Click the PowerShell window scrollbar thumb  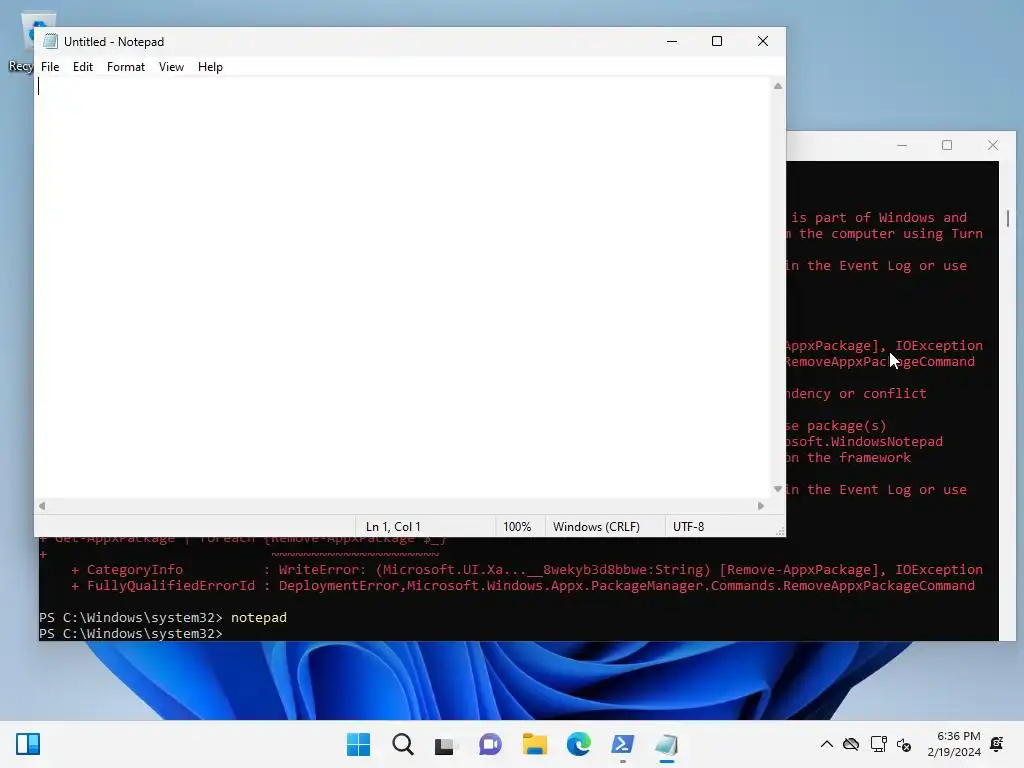[x=1008, y=218]
